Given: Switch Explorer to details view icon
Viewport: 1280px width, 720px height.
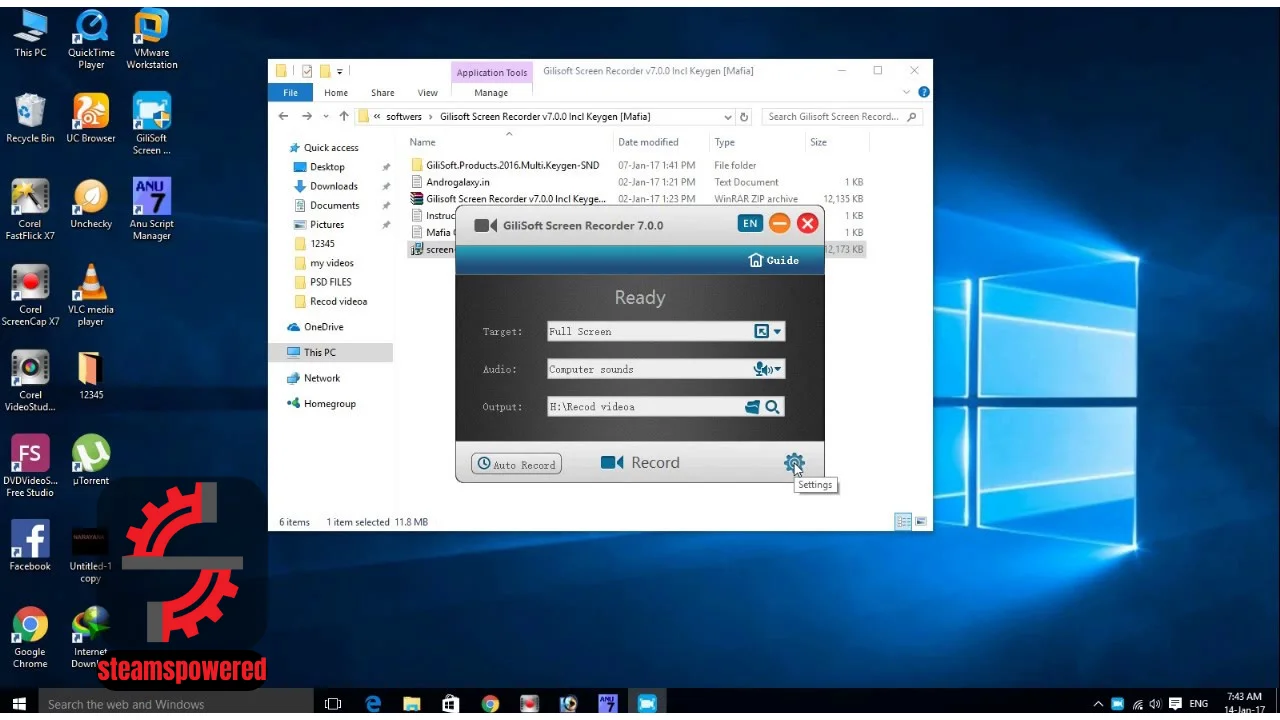Looking at the screenshot, I should 903,521.
